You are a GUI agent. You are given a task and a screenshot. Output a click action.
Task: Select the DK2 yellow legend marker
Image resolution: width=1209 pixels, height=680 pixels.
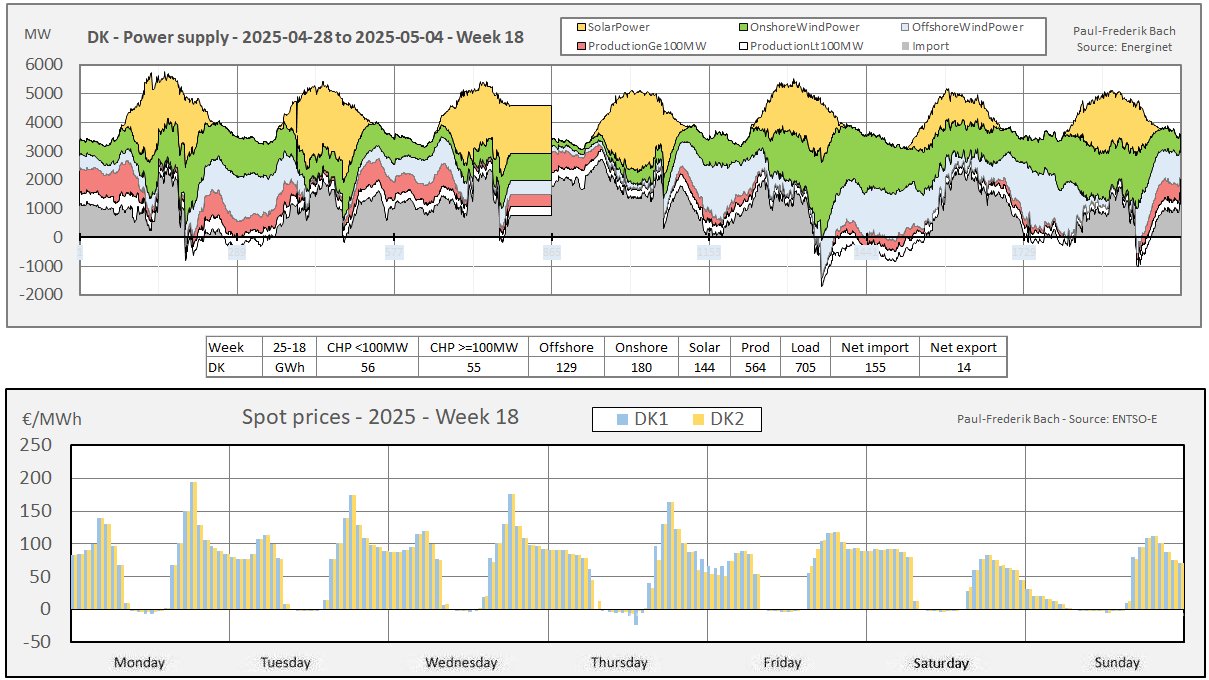699,419
